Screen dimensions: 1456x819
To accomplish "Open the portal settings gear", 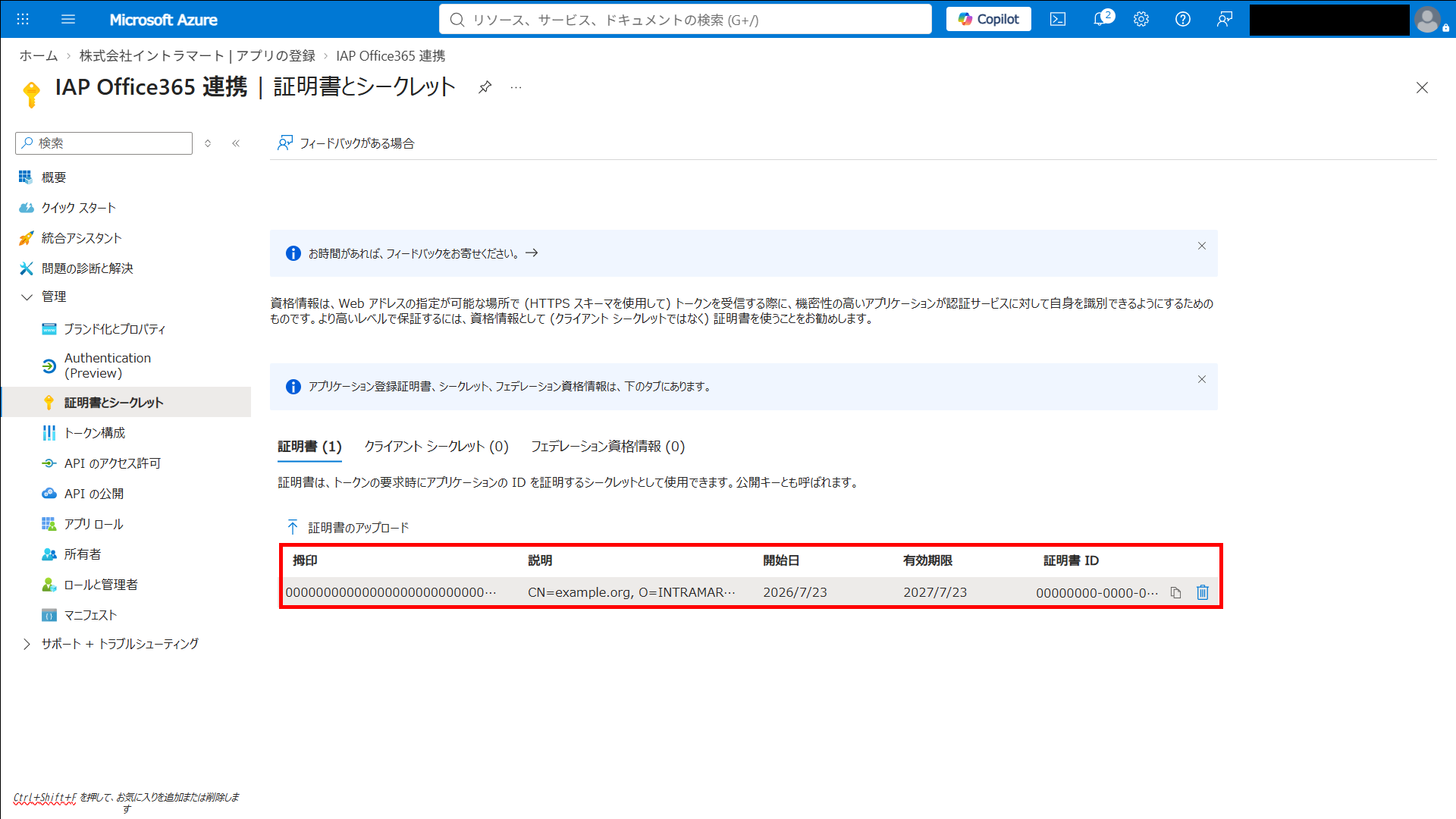I will click(1141, 19).
